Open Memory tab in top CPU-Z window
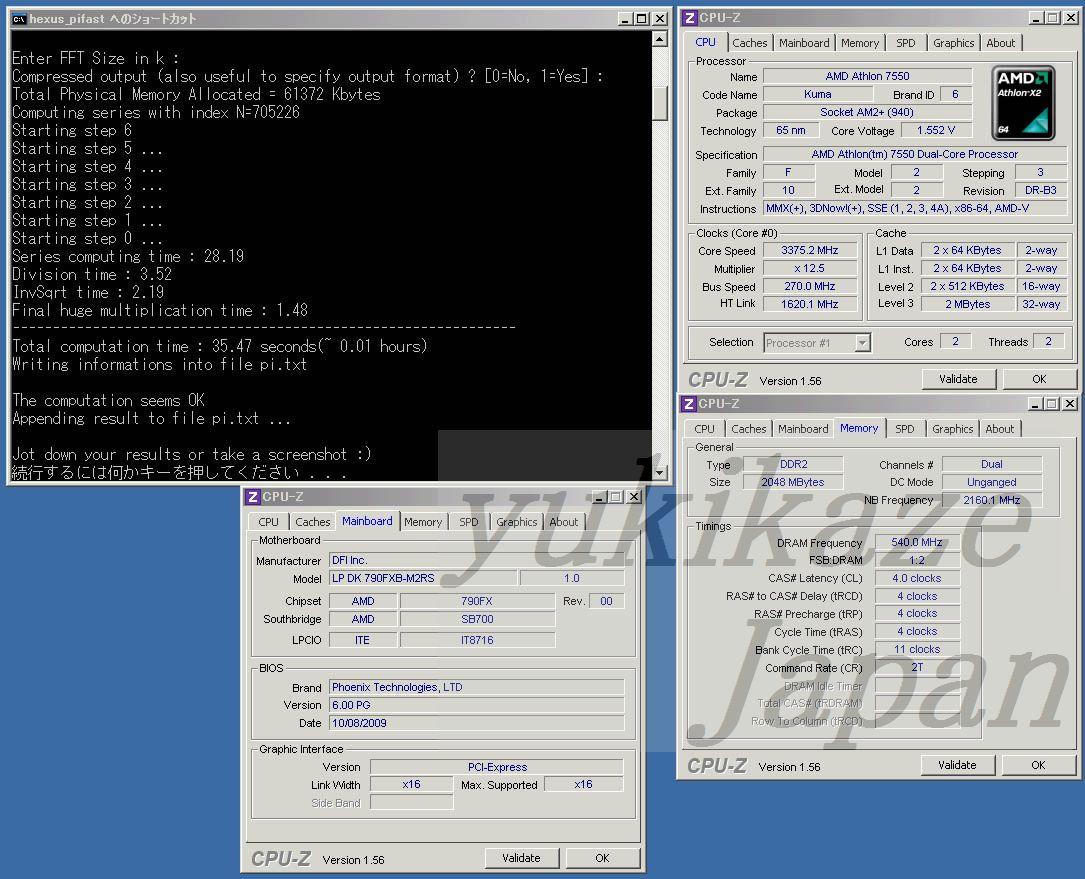This screenshot has width=1085, height=879. tap(859, 43)
